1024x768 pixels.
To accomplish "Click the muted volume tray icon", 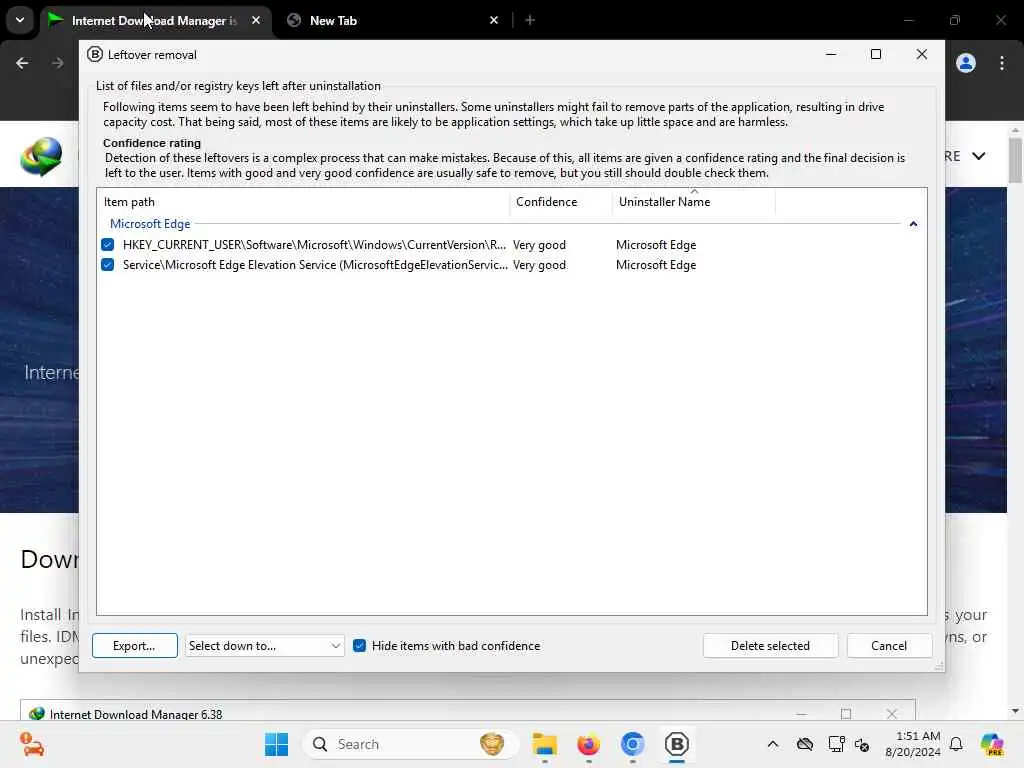I will 862,744.
